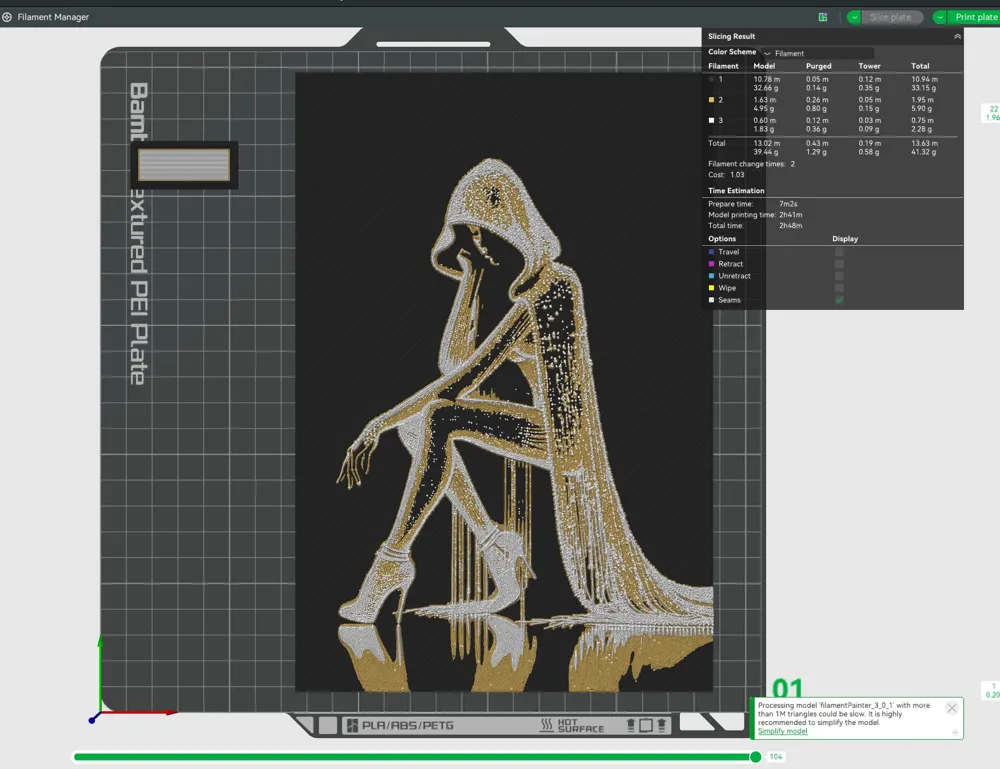Click the Wipe yellow legend square

711,288
